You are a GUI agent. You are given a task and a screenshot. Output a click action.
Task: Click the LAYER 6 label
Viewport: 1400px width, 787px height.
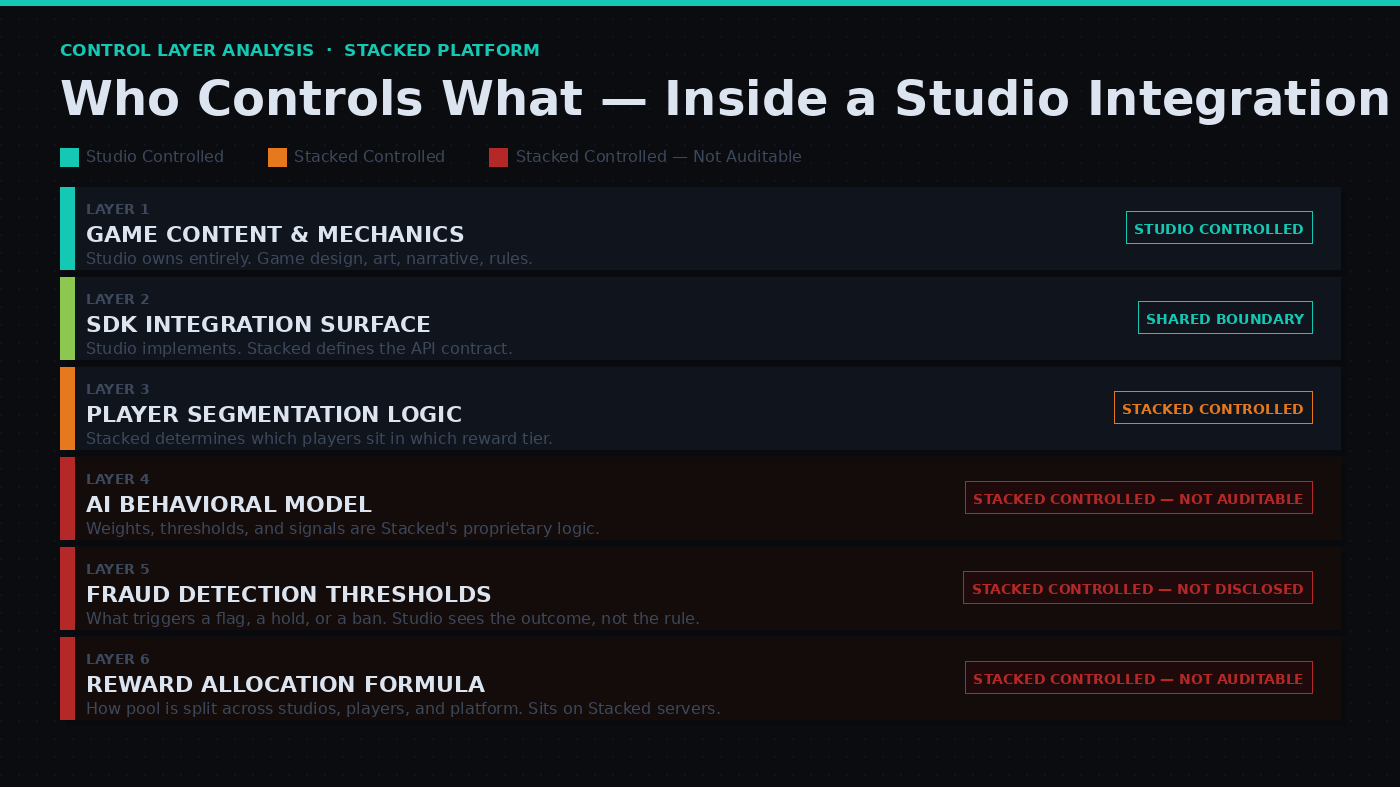pyautogui.click(x=118, y=659)
